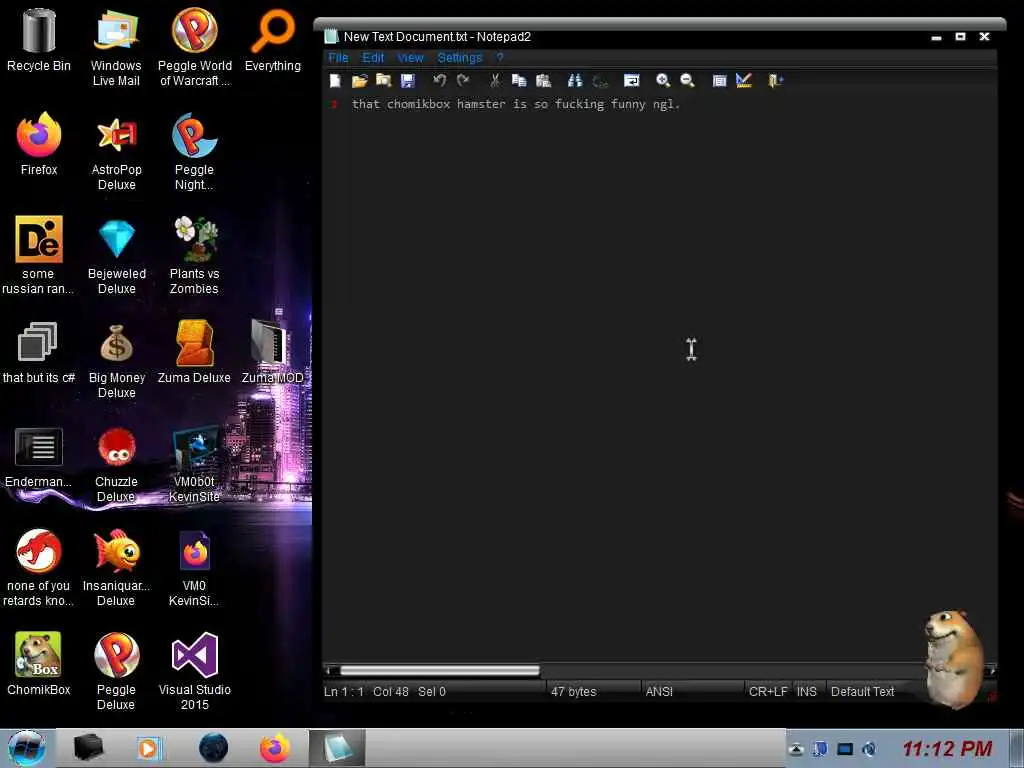Copy selection with the toolbar Copy icon
Image resolution: width=1024 pixels, height=768 pixels.
pyautogui.click(x=519, y=81)
